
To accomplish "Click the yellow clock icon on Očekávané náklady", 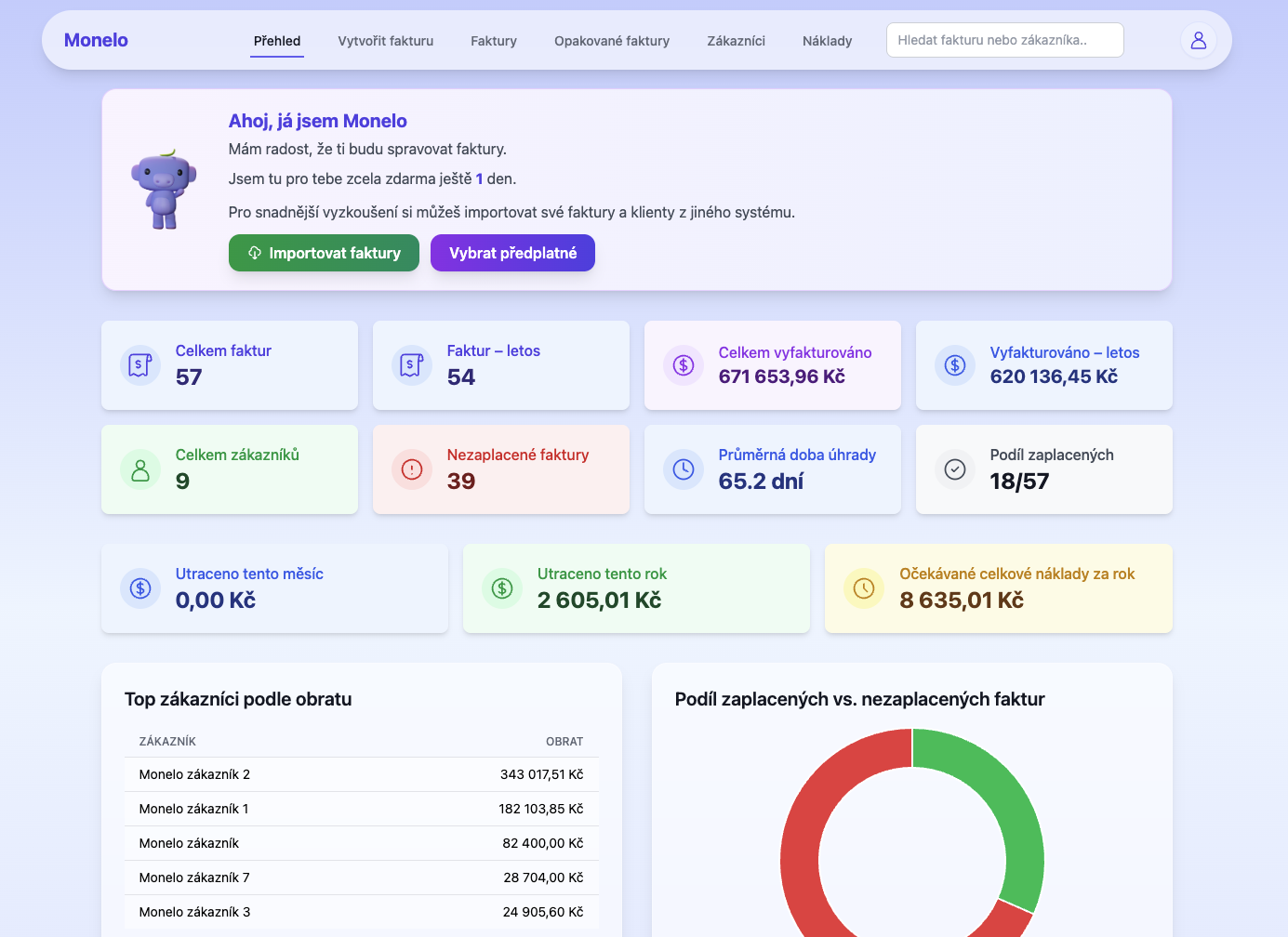I will [864, 588].
